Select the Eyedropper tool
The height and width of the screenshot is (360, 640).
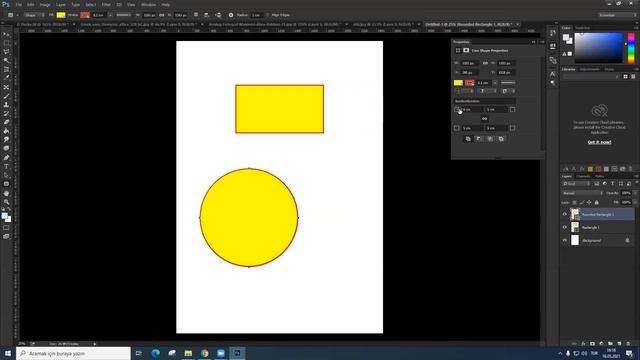pos(6,78)
